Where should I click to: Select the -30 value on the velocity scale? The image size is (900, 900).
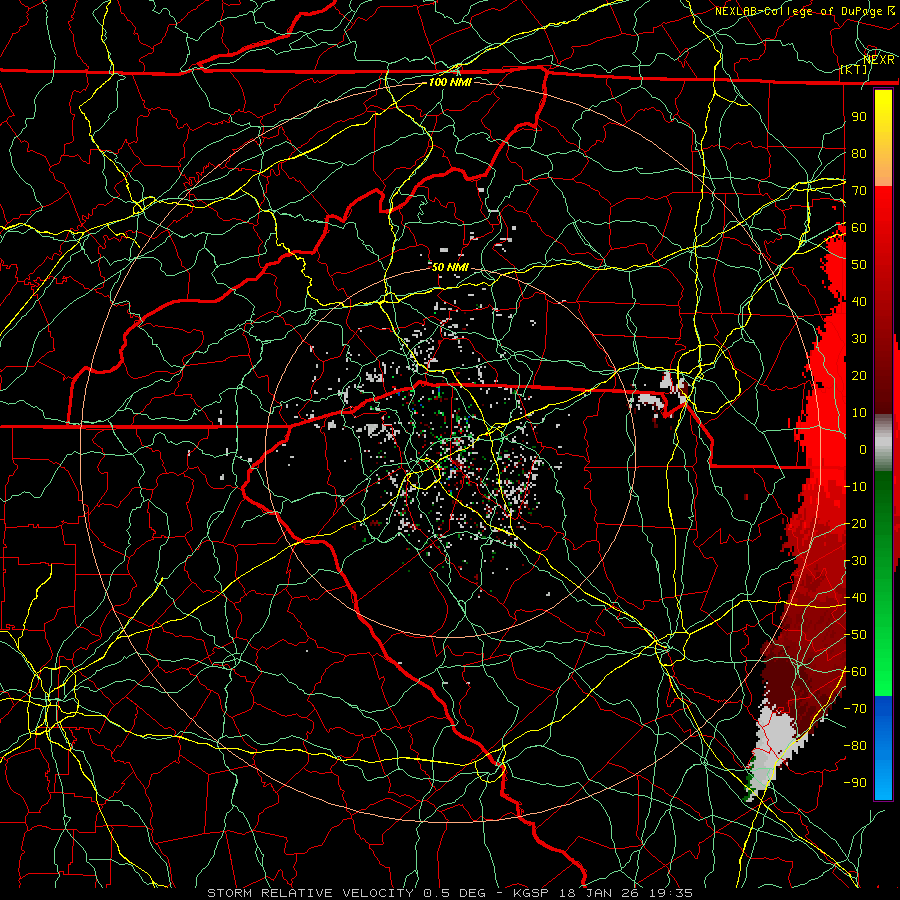tap(855, 561)
